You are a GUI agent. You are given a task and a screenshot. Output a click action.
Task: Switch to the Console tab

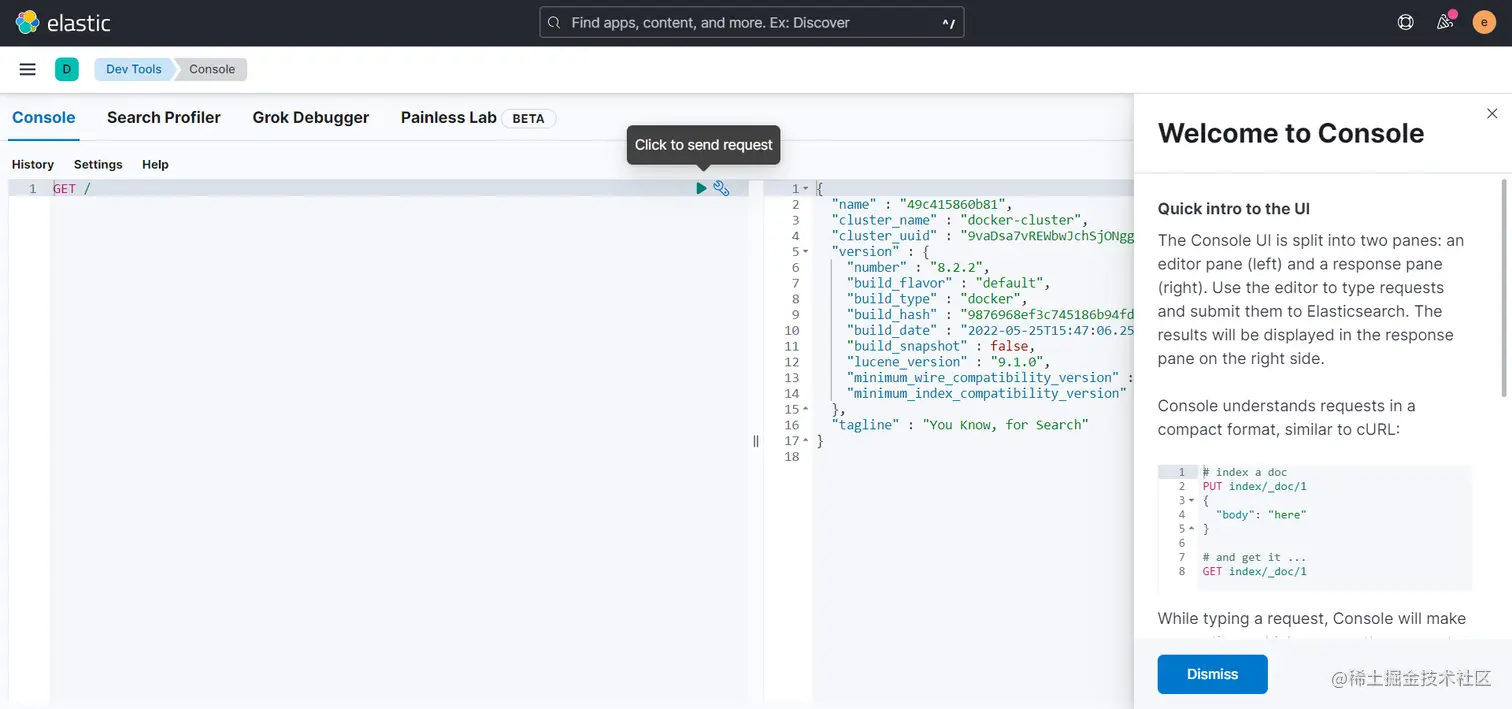(43, 117)
